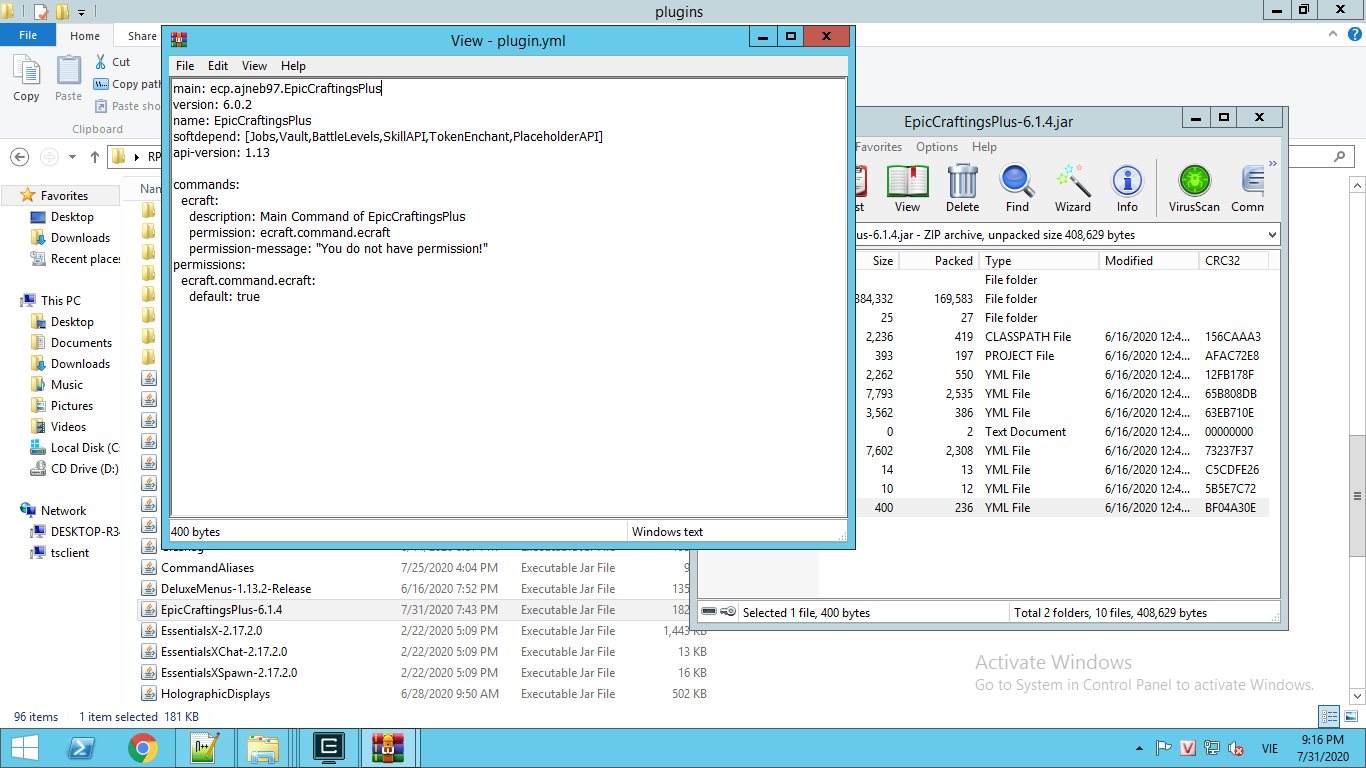
Task: Click the Explorer vertical scrollbar thumb
Action: 1358,495
